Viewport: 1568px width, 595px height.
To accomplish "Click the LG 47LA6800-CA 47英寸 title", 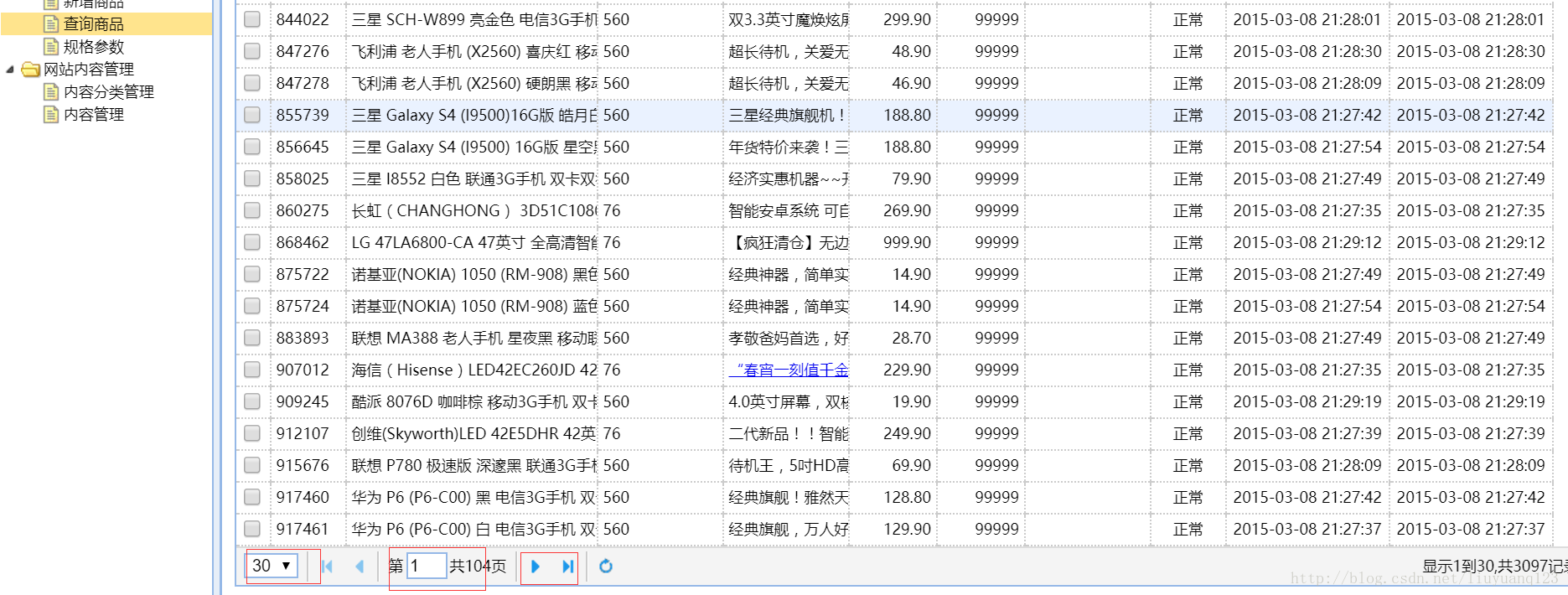I will [x=474, y=242].
